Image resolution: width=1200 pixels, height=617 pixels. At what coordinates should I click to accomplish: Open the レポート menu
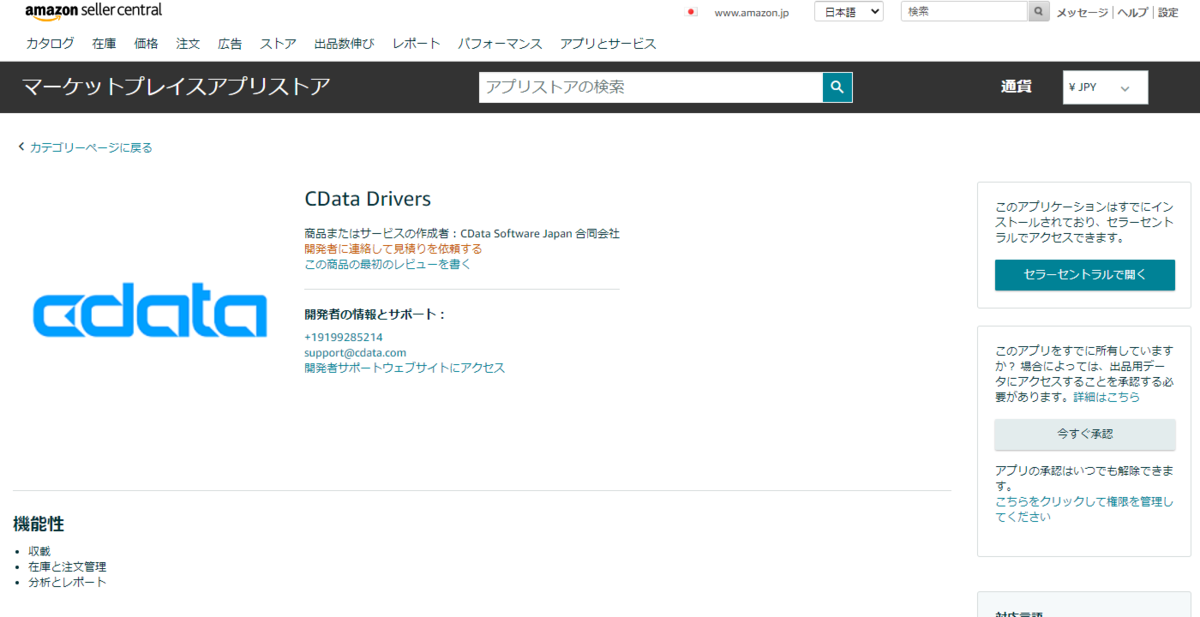416,44
